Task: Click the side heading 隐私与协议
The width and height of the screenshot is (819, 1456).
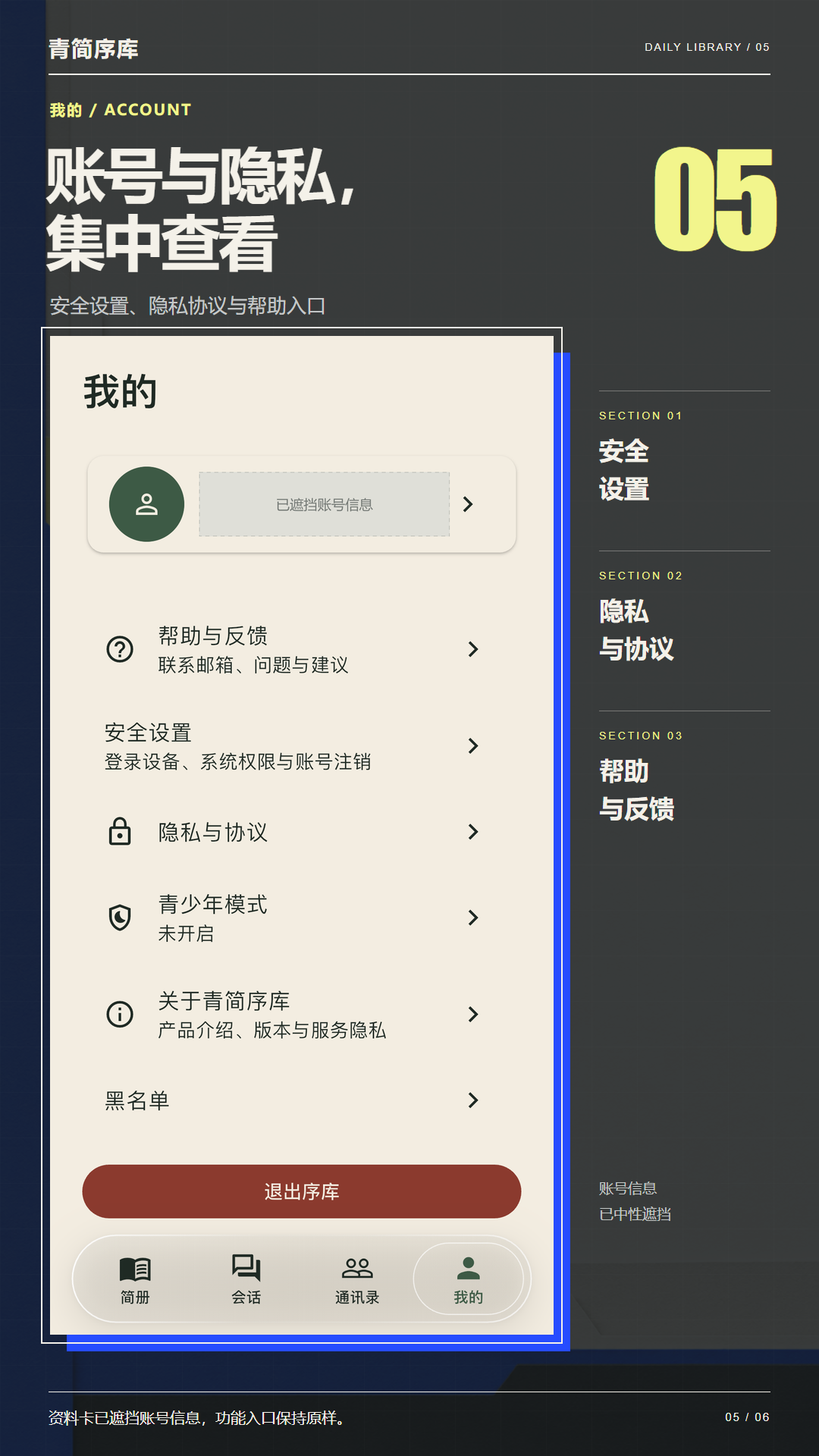Action: 636,630
